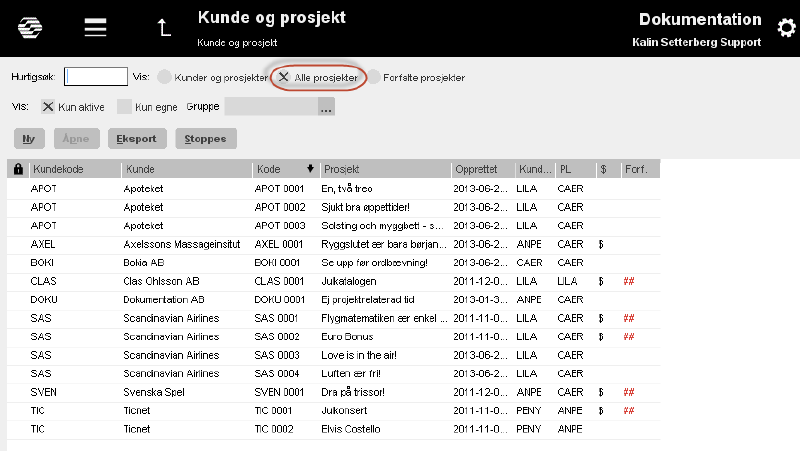Viewport: 800px width, 451px height.
Task: Select the BOKI 0001 project row
Action: (334, 263)
